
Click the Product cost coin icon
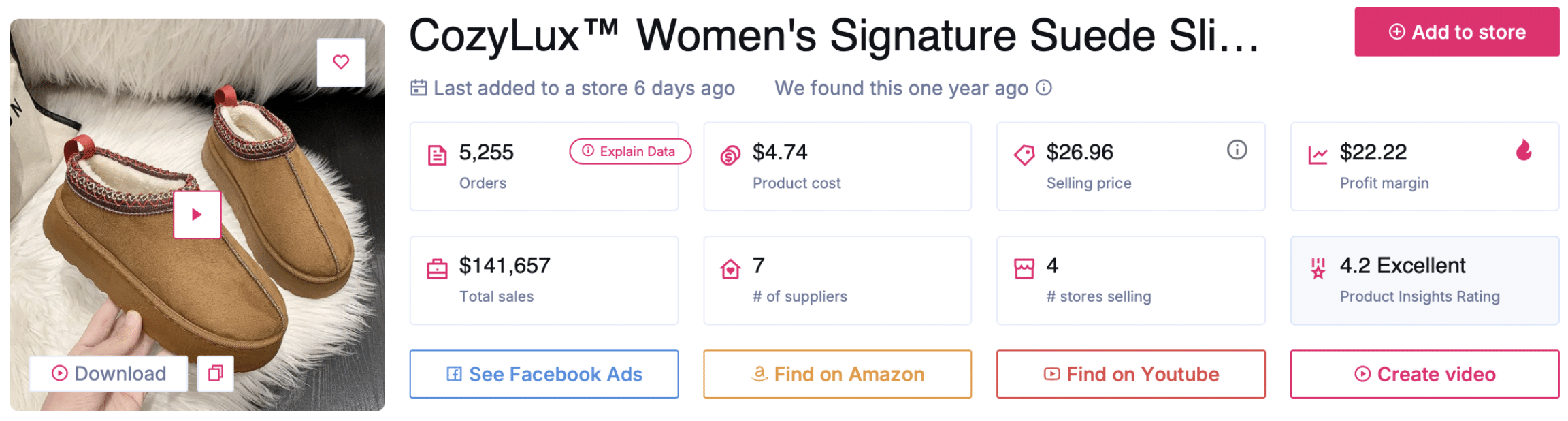pyautogui.click(x=730, y=156)
